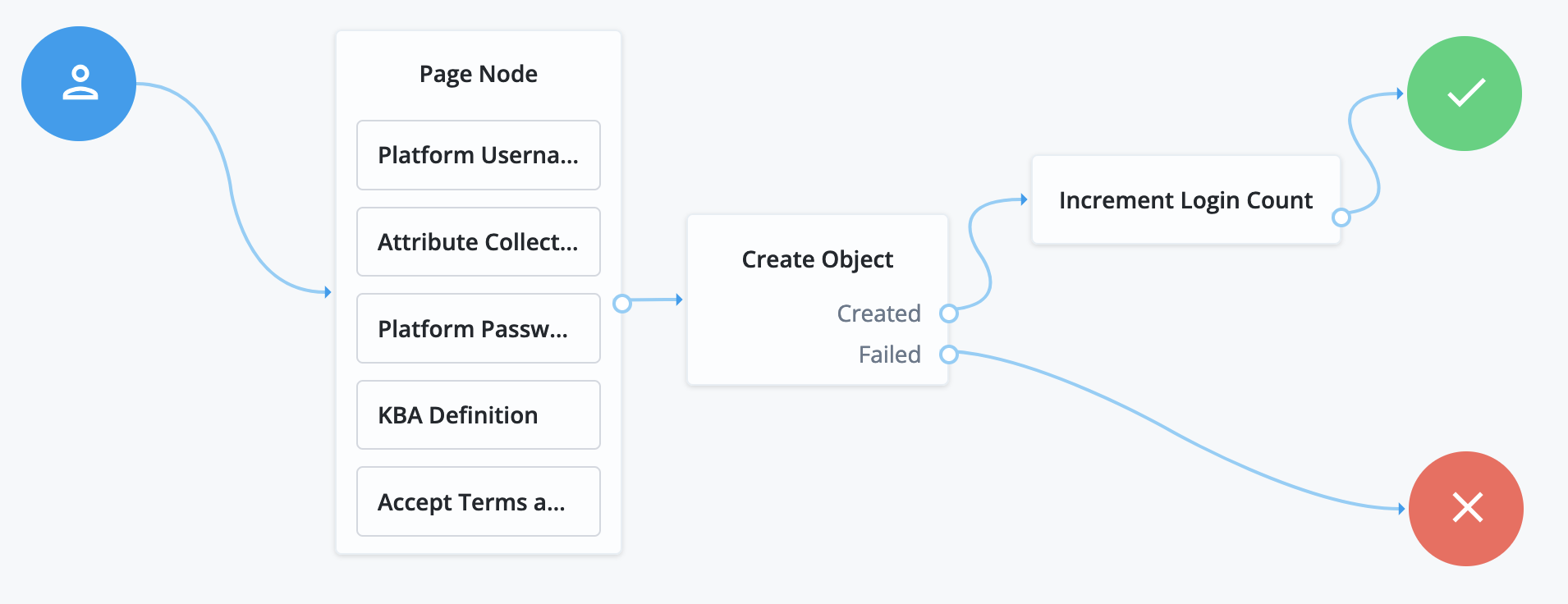
Task: Click the arrowhead entering the Create Object node
Action: click(x=679, y=300)
